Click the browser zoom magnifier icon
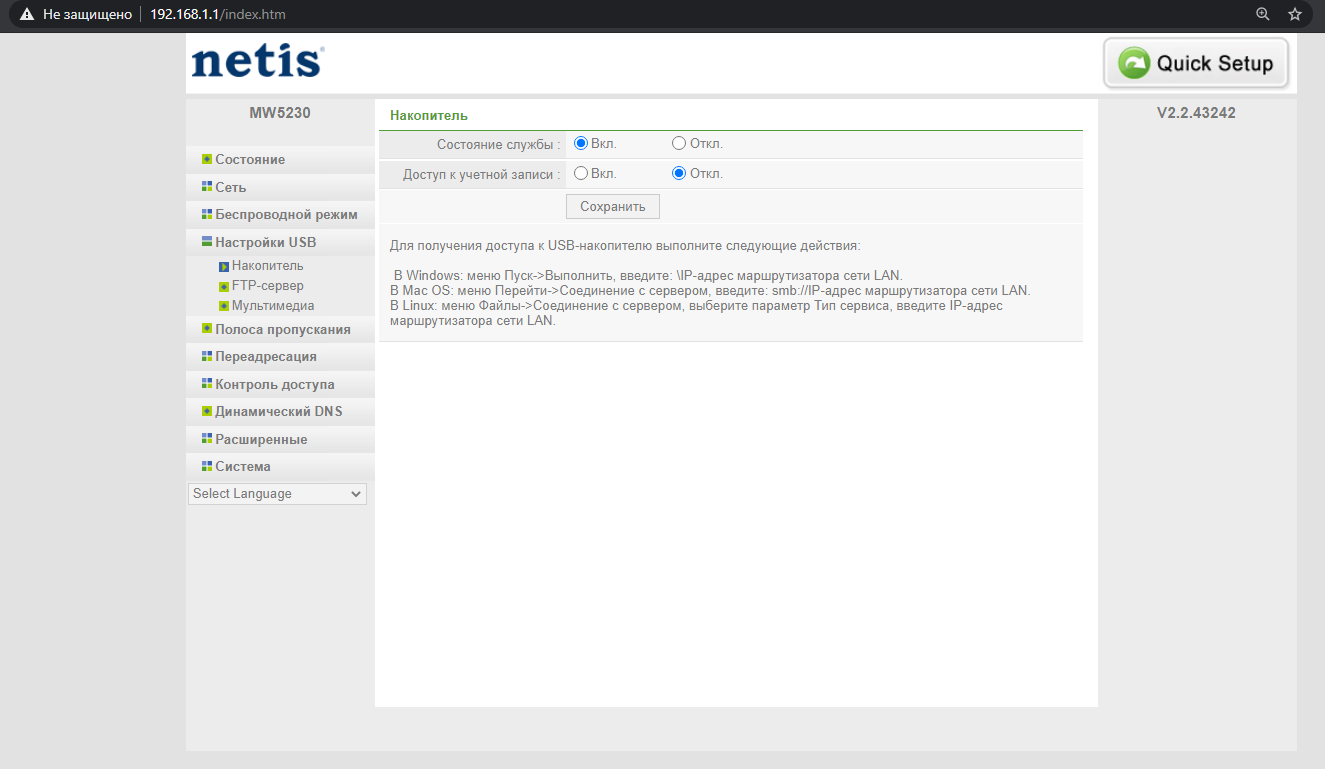 point(1263,14)
